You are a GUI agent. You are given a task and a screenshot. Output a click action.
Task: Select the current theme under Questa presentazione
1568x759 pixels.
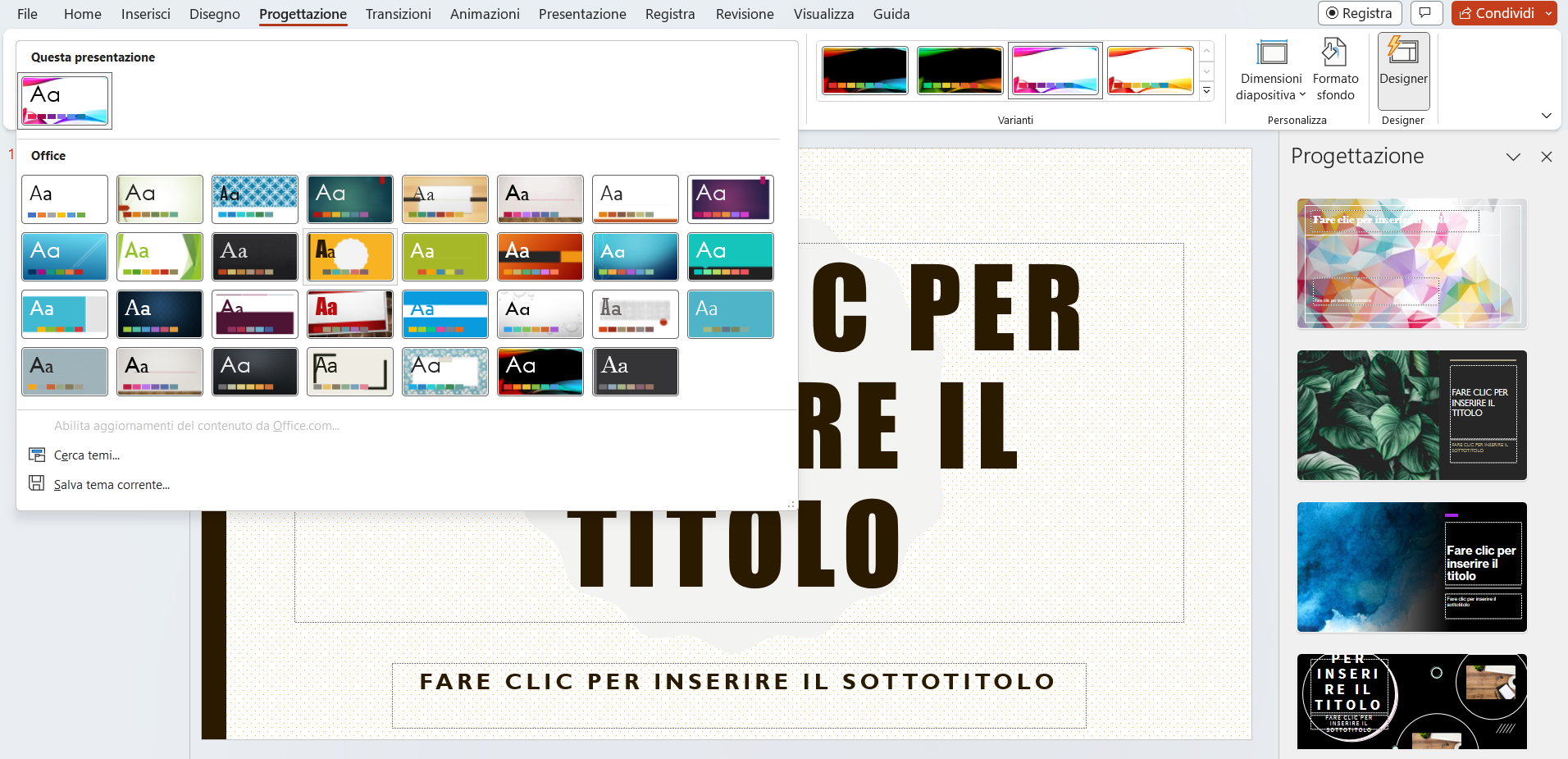pyautogui.click(x=64, y=100)
